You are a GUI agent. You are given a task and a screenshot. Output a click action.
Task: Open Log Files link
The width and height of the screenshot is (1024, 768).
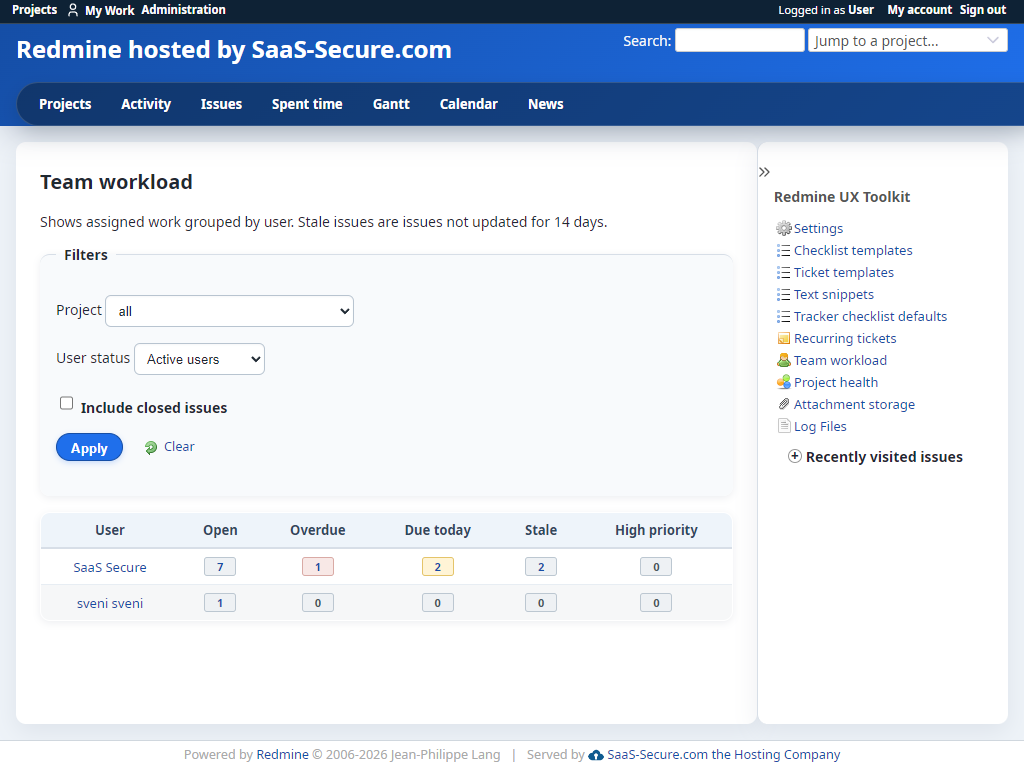point(820,426)
